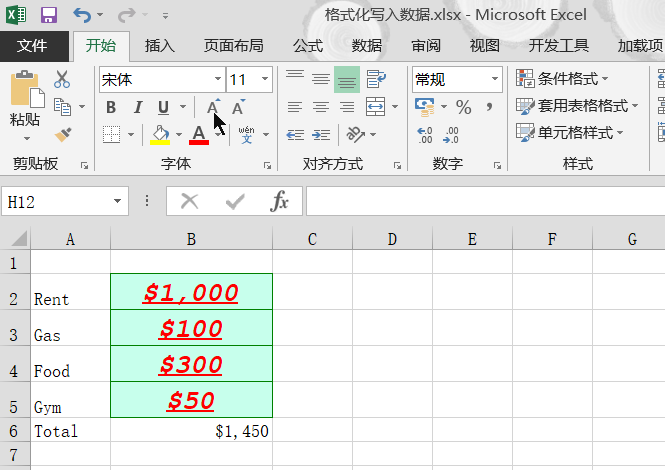Screen dimensions: 665x470
Task: Expand the 粘贴 paste options arrow
Action: tap(26, 138)
